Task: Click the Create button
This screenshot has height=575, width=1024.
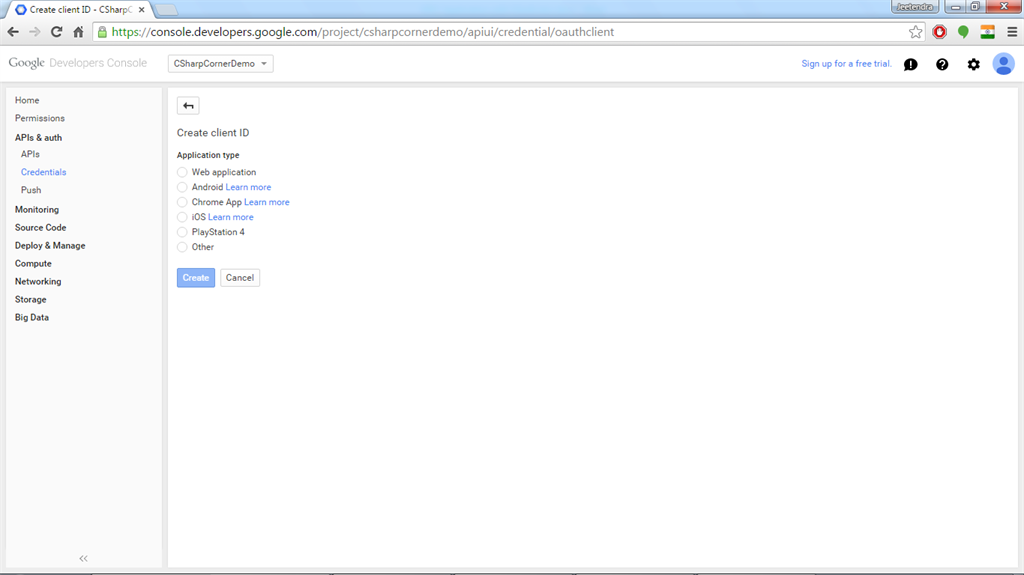Action: [x=196, y=278]
